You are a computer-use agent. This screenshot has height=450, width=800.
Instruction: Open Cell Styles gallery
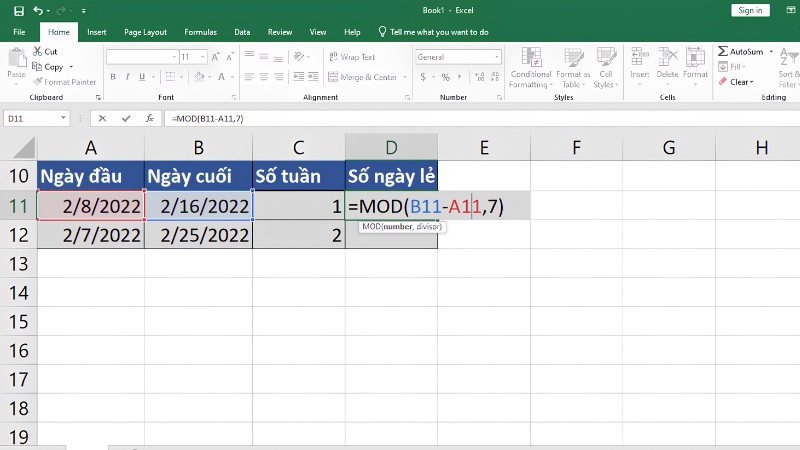[x=606, y=68]
